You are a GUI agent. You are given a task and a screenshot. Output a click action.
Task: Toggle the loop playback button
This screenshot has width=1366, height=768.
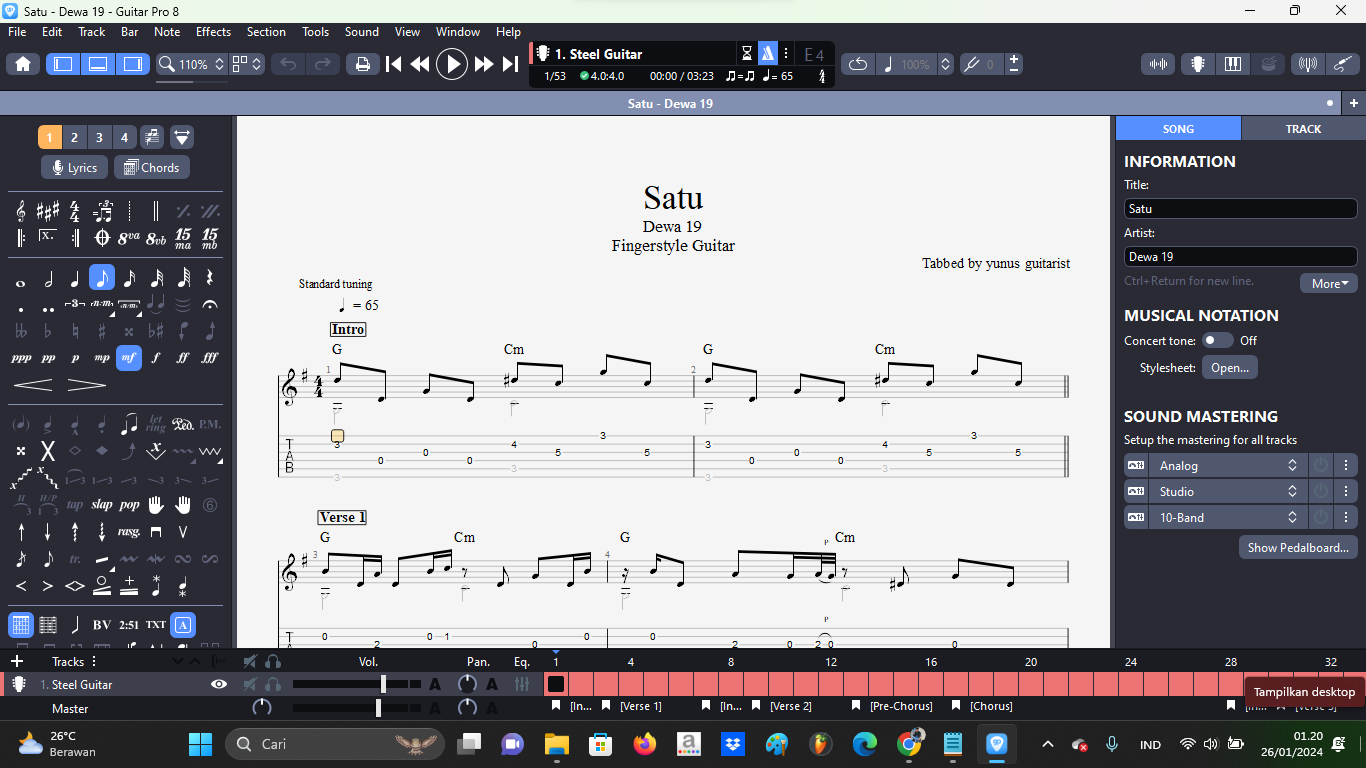point(858,64)
